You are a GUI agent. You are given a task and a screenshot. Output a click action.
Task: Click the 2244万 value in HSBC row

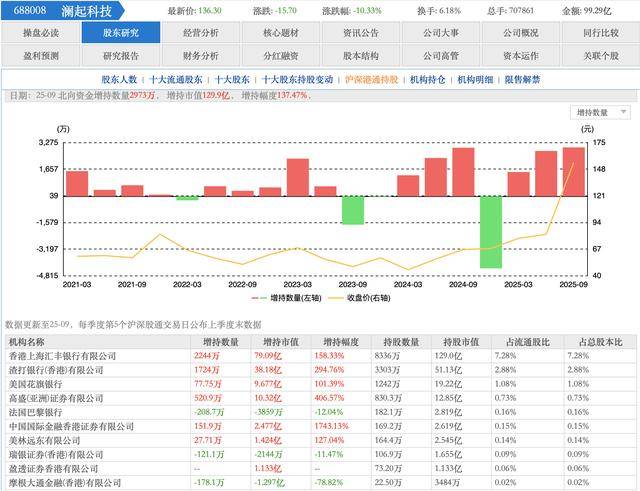click(x=207, y=356)
